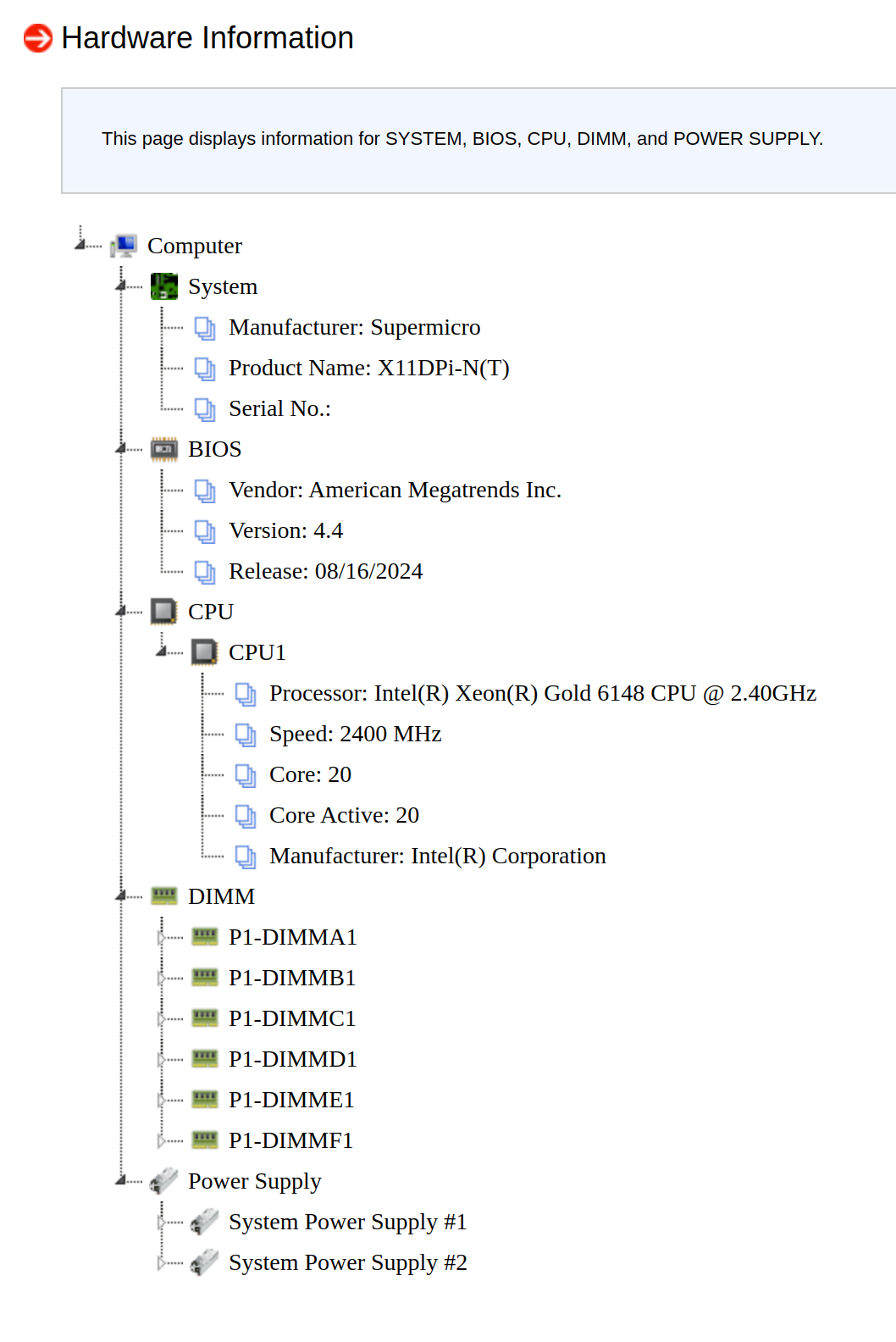Expand System Power Supply #1 node
Screen dimensions: 896x1342
[x=161, y=1222]
